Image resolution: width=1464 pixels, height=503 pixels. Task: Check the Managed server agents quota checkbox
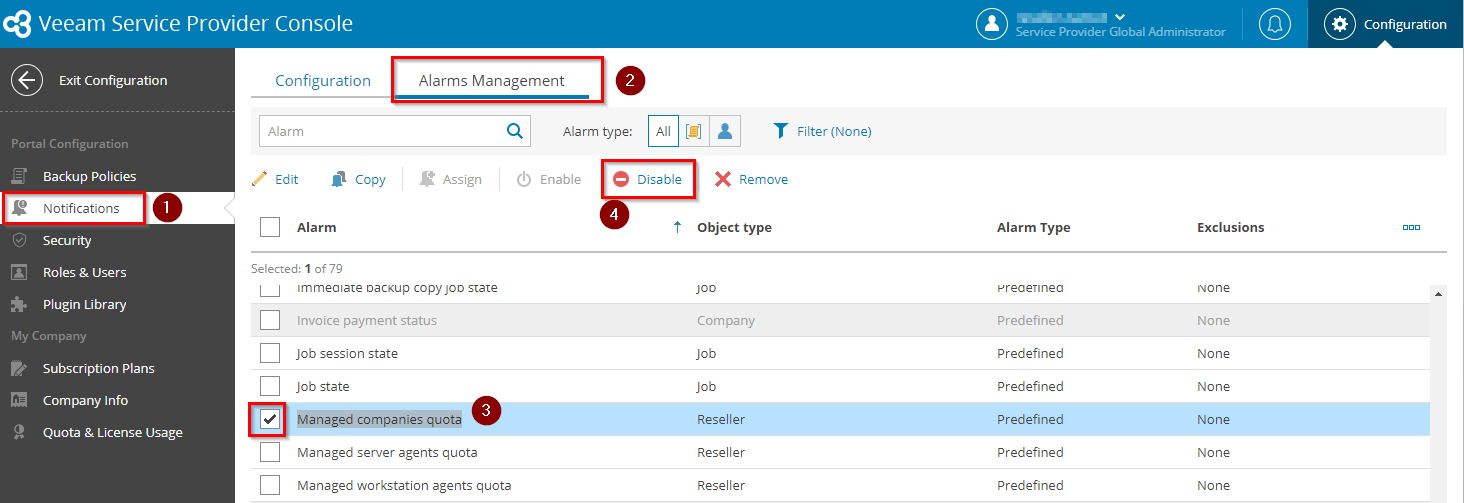[270, 452]
